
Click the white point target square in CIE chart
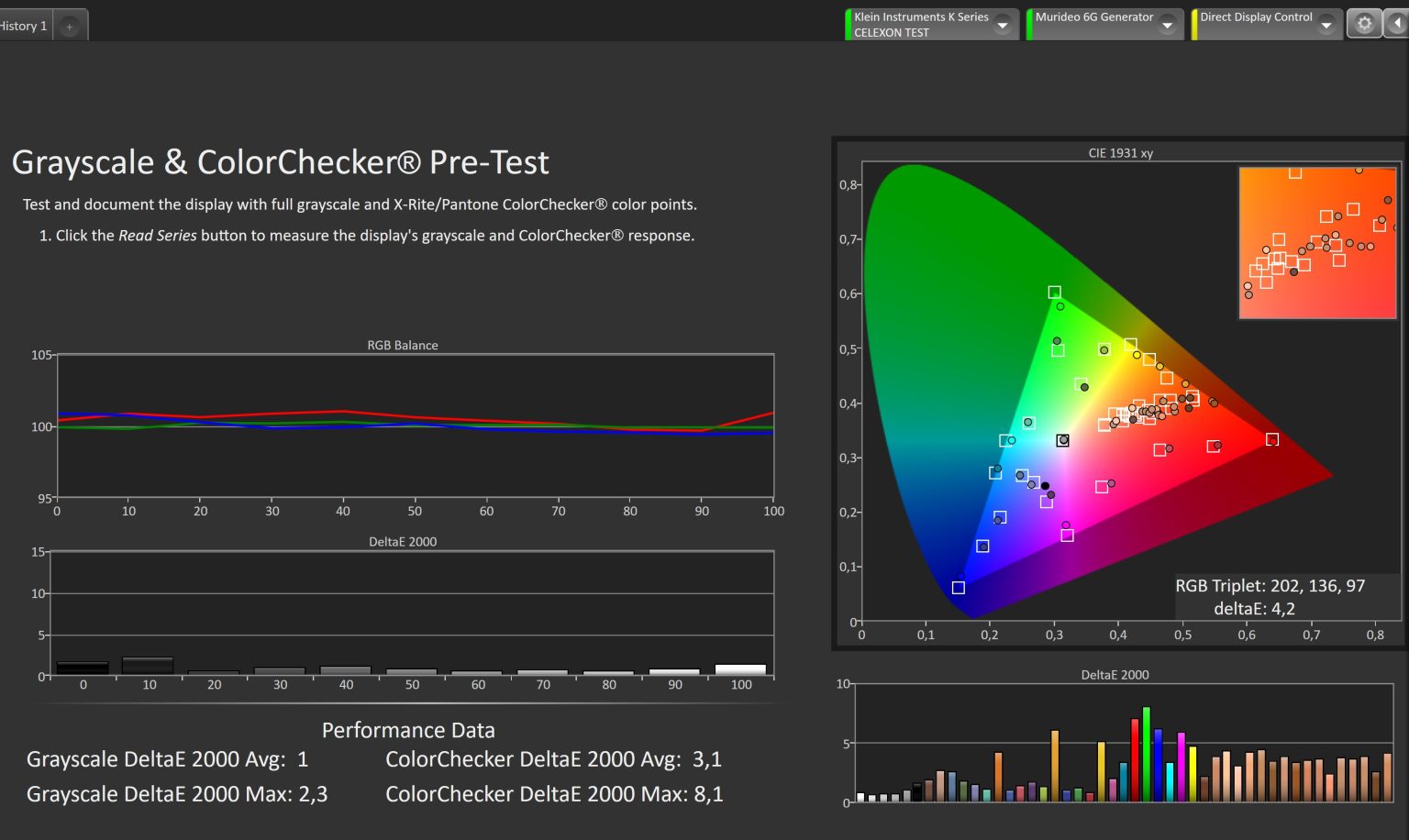pyautogui.click(x=1062, y=441)
